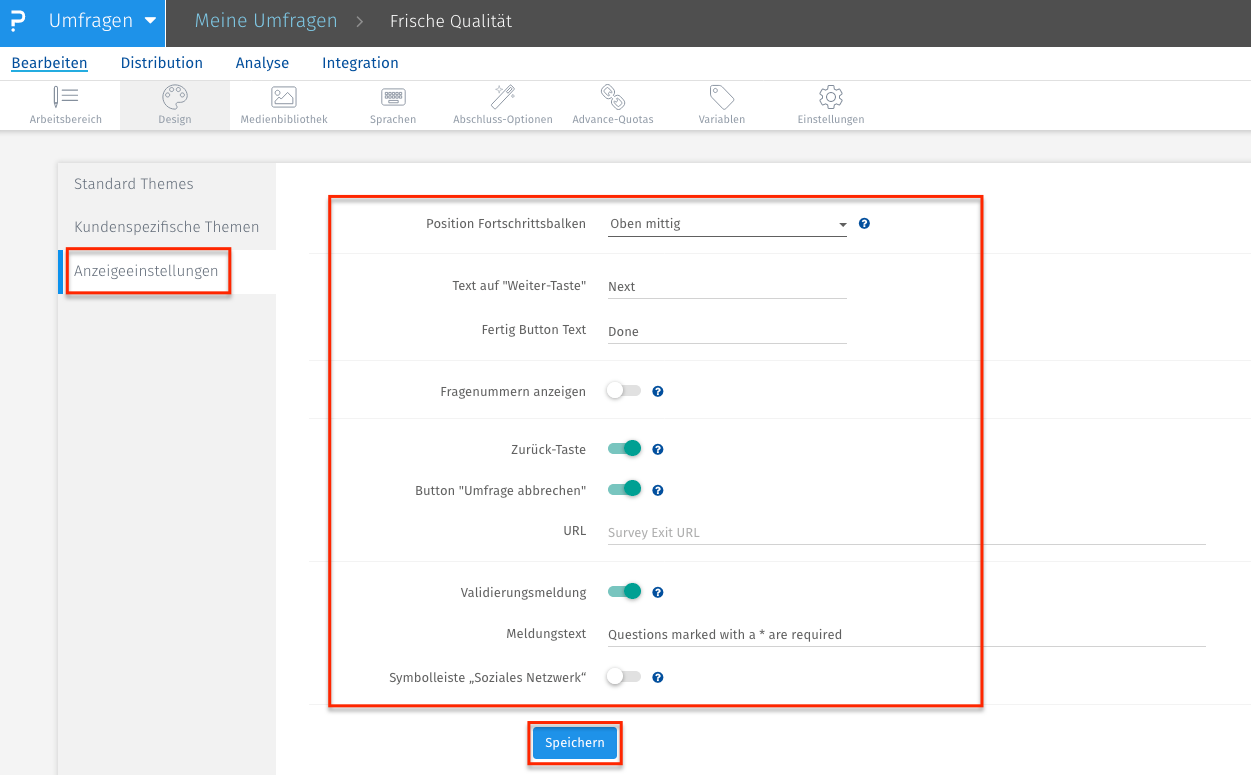Navigate back via Meine Umfragen link

265,20
